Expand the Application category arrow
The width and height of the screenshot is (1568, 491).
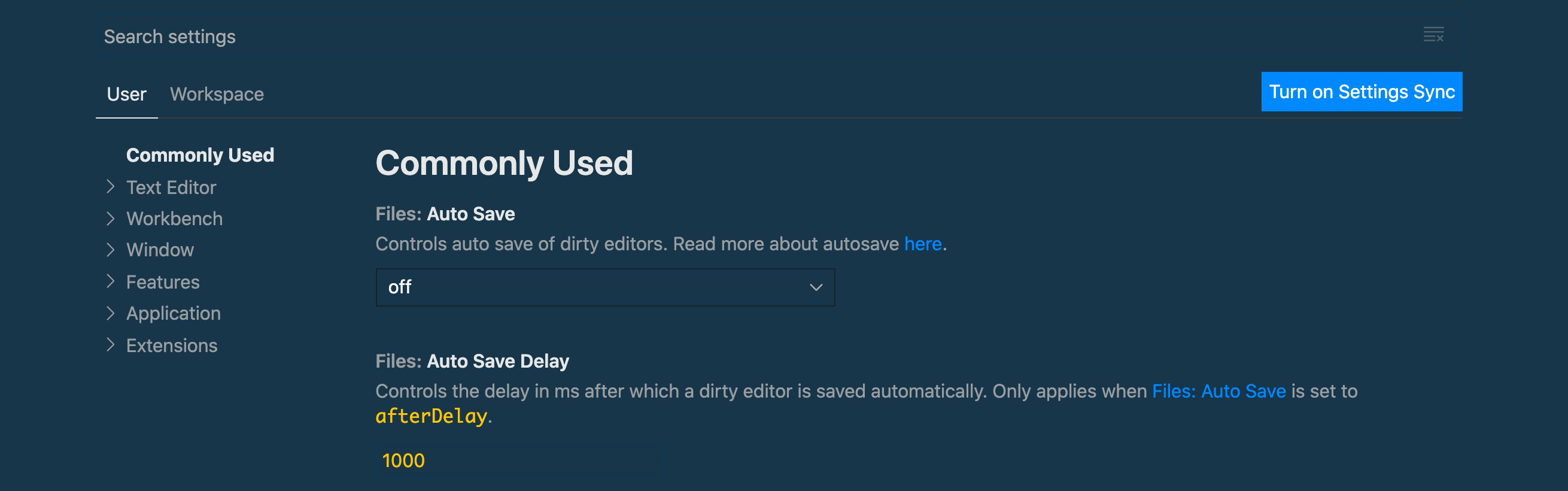(x=110, y=313)
